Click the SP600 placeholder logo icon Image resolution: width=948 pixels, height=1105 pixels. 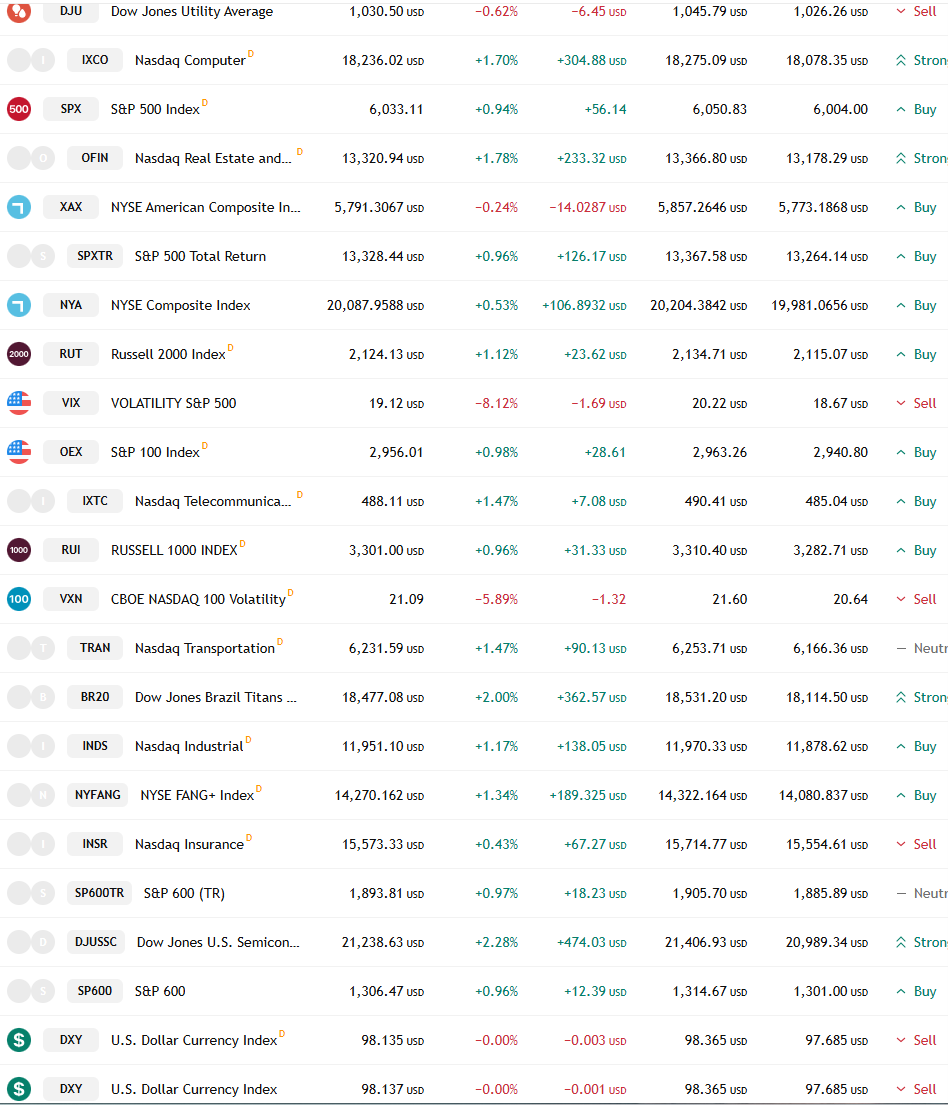click(x=31, y=991)
